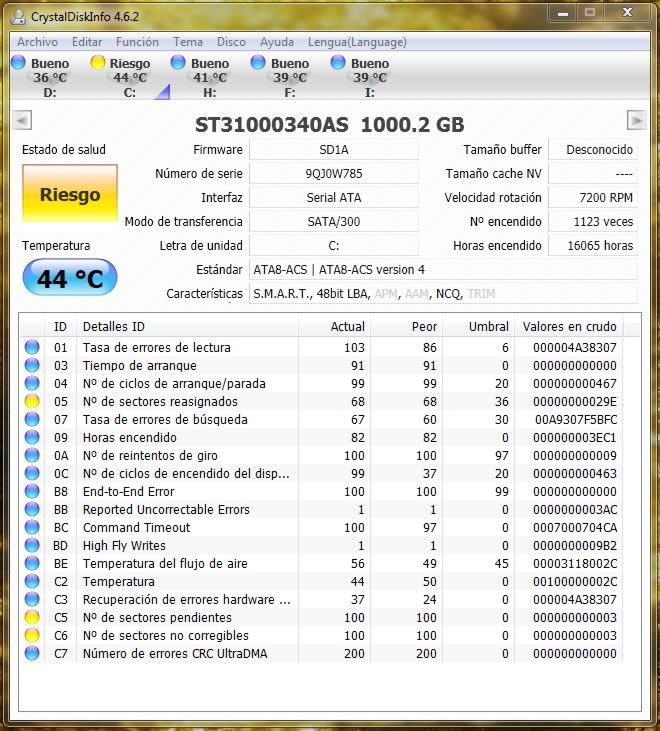
Task: Click the ATA8-ACS standard field
Action: click(443, 270)
